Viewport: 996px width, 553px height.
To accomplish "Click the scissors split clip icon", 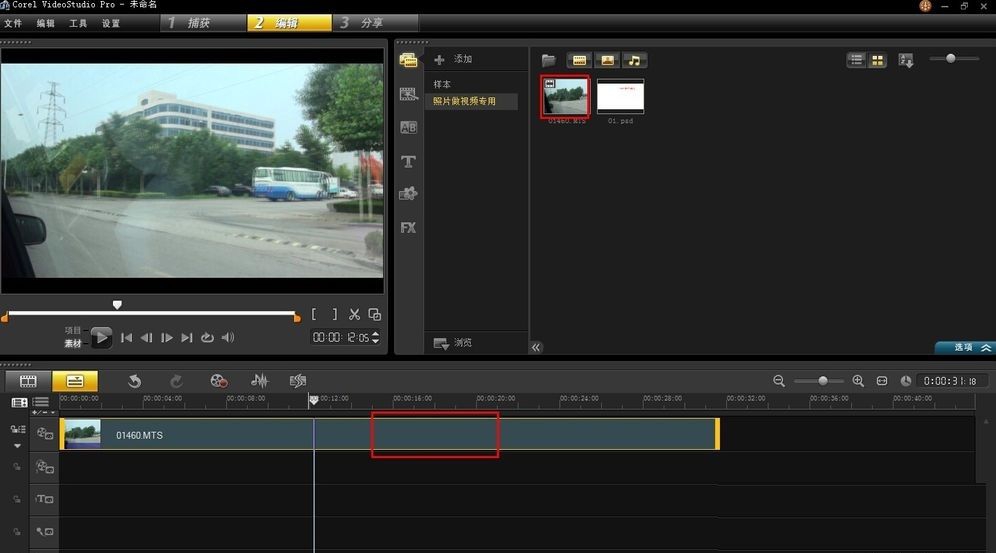I will pos(354,314).
